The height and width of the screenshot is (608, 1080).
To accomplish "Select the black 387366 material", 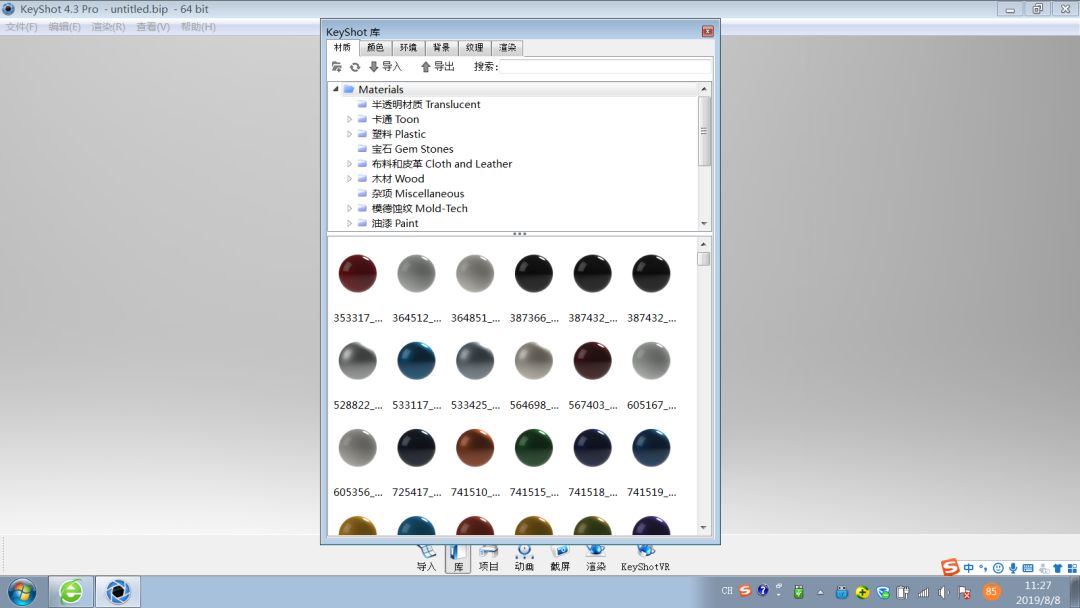I will (x=534, y=274).
